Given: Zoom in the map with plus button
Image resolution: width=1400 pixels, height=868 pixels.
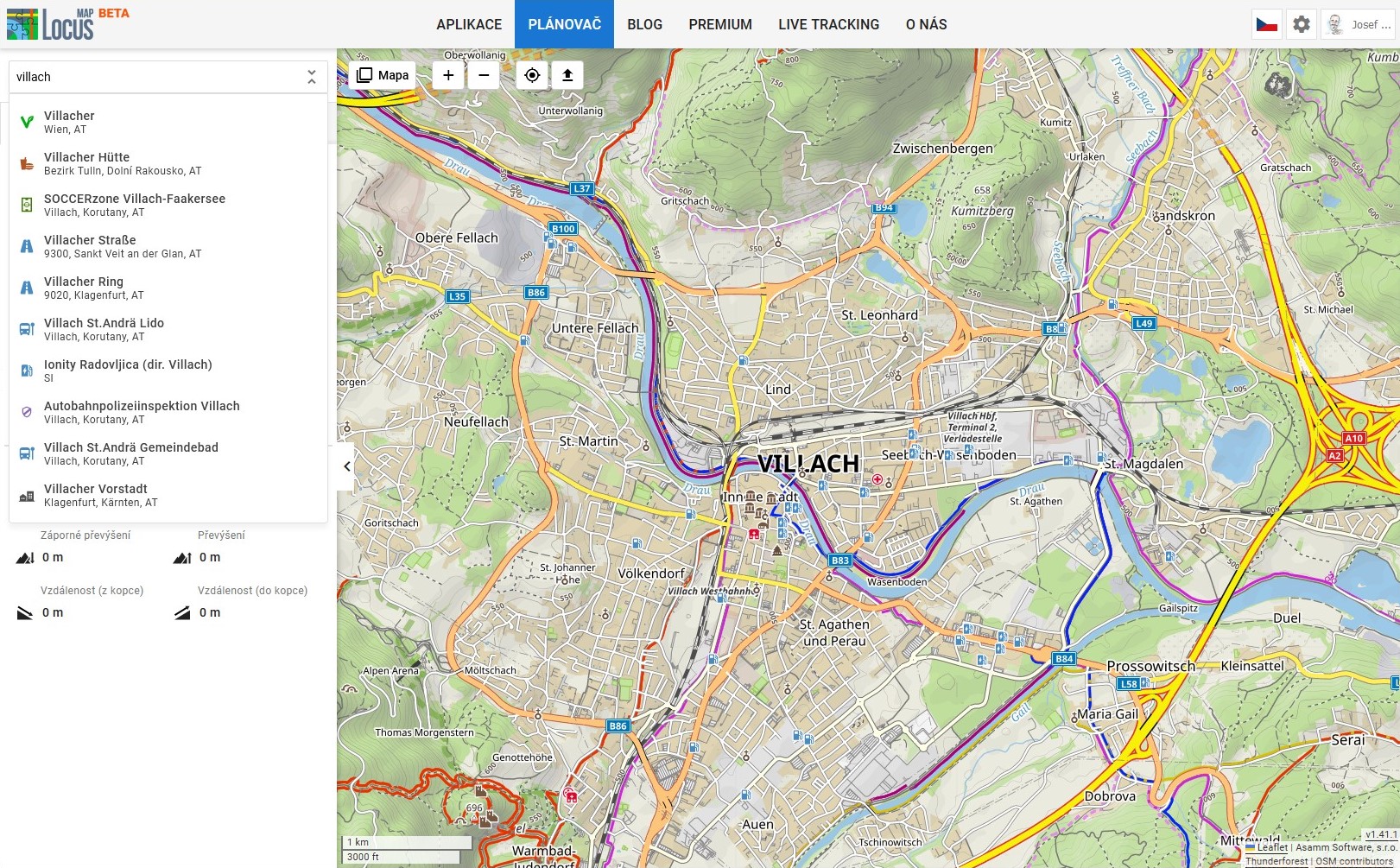Looking at the screenshot, I should [x=448, y=75].
